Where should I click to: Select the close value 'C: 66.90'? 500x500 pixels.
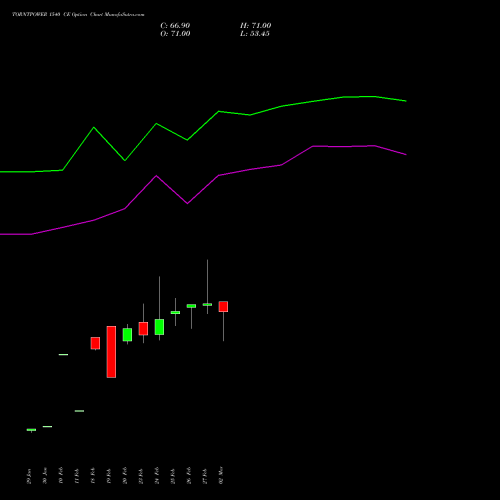(175, 26)
